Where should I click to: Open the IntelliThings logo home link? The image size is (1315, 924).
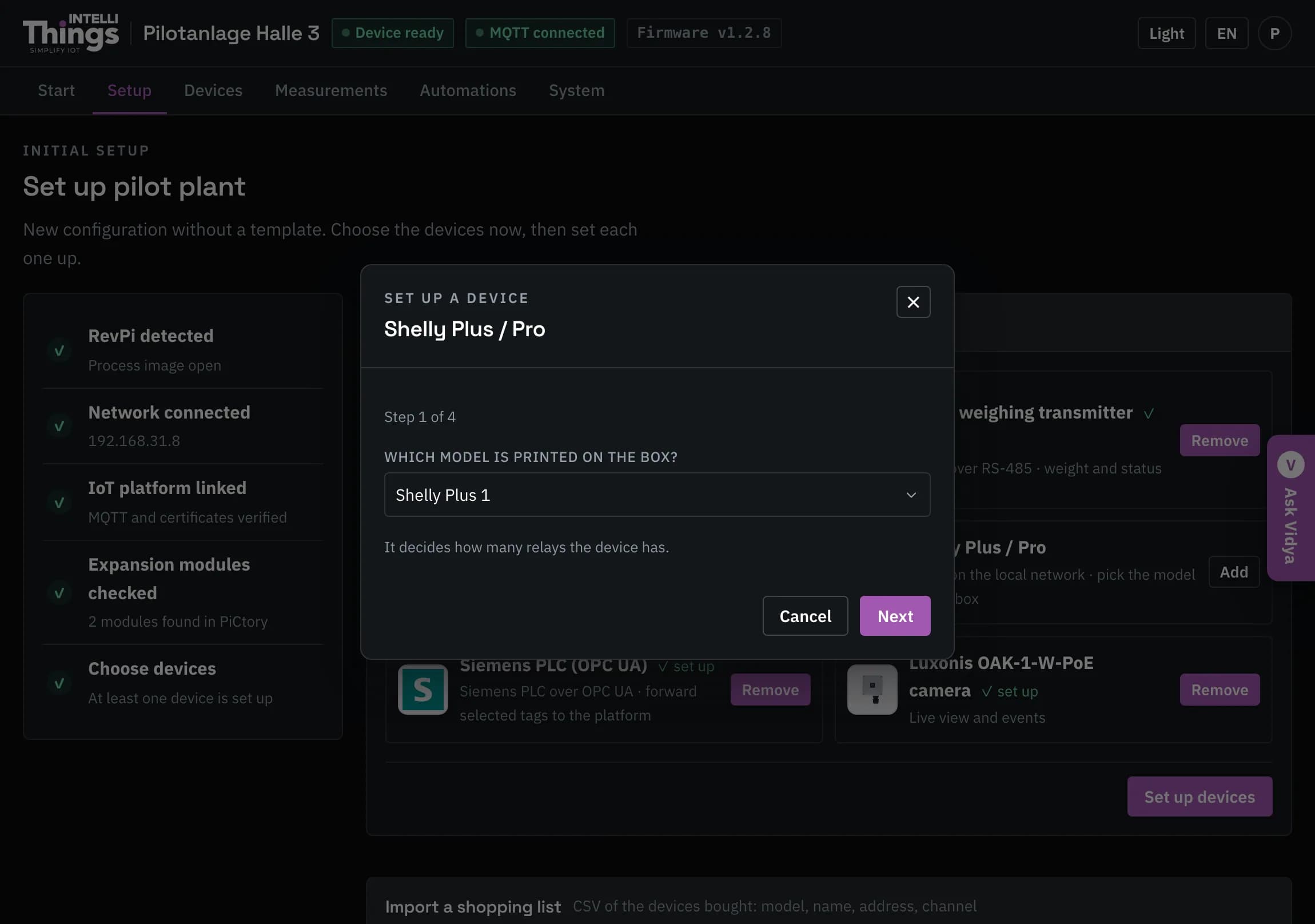point(70,33)
